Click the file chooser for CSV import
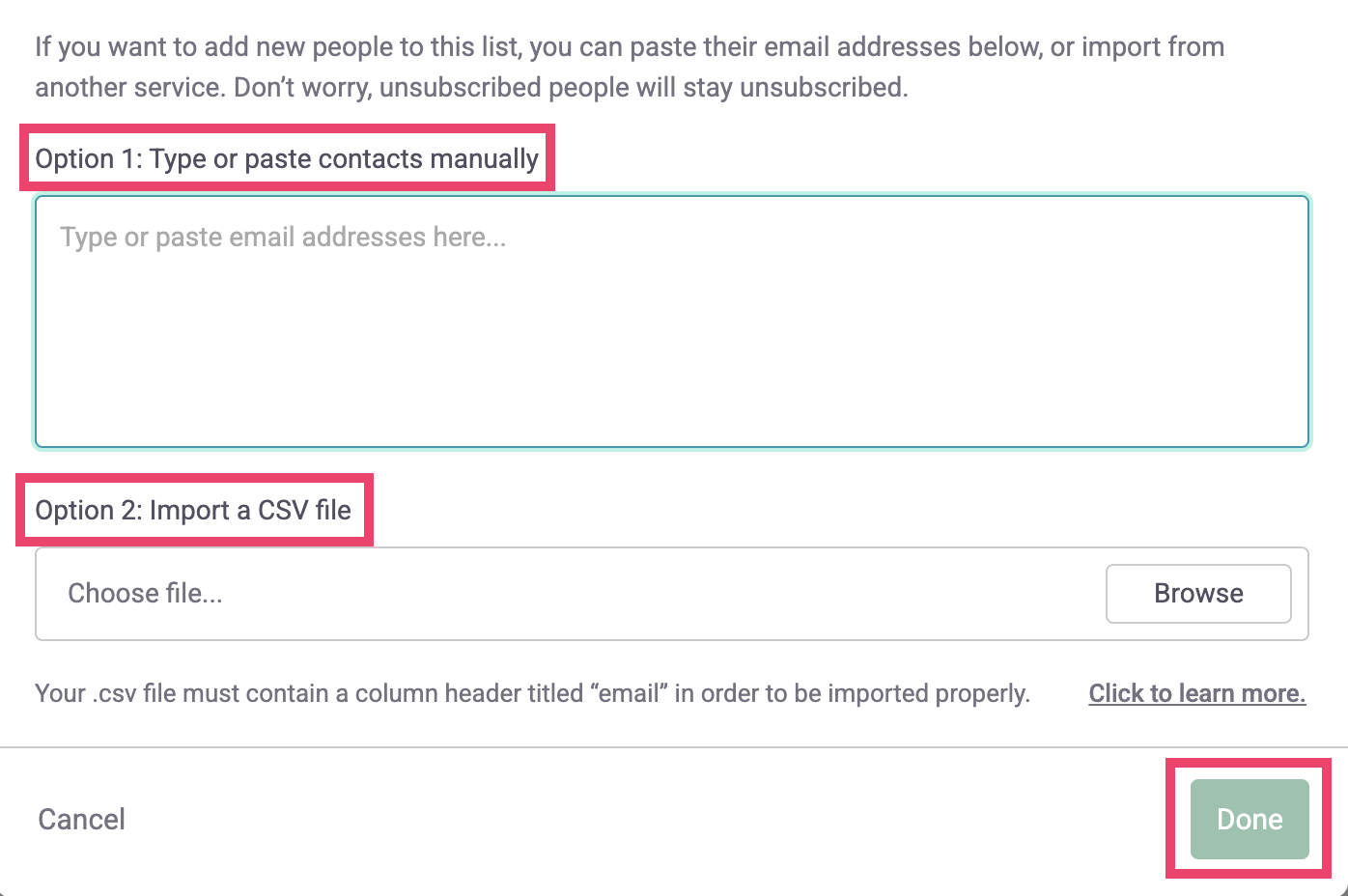1348x896 pixels. click(x=386, y=593)
